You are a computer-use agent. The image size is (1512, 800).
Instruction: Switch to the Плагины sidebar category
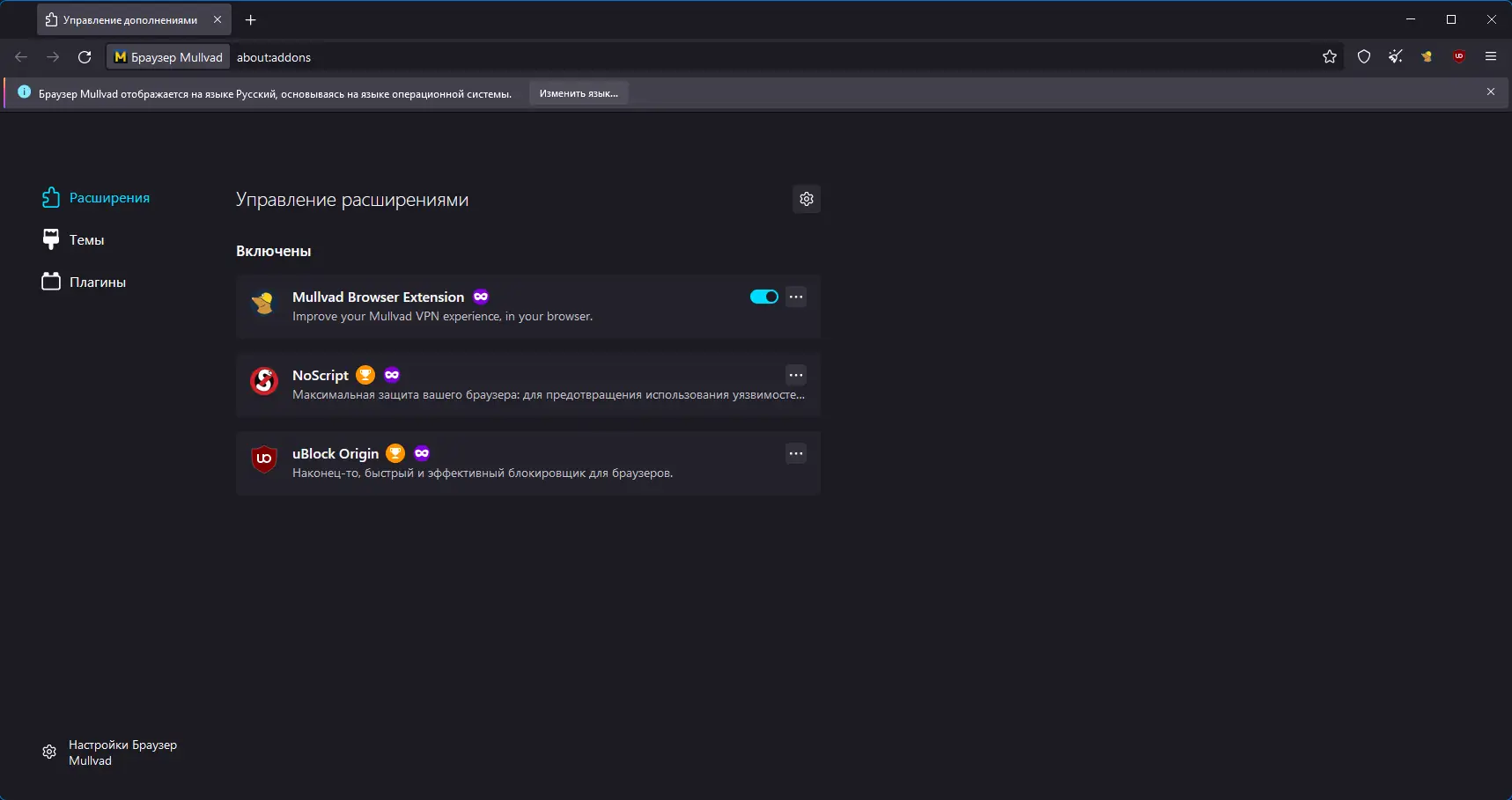[85, 282]
